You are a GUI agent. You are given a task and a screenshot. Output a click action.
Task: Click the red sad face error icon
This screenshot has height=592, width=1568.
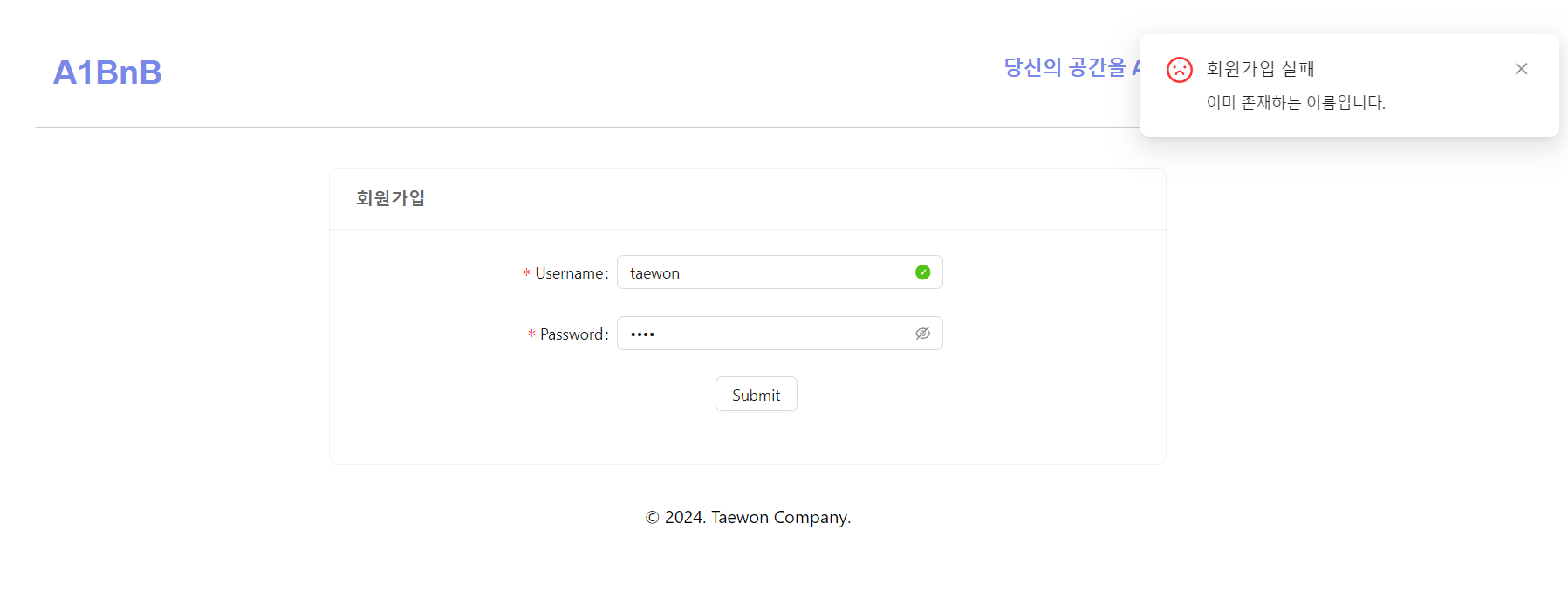click(x=1179, y=70)
